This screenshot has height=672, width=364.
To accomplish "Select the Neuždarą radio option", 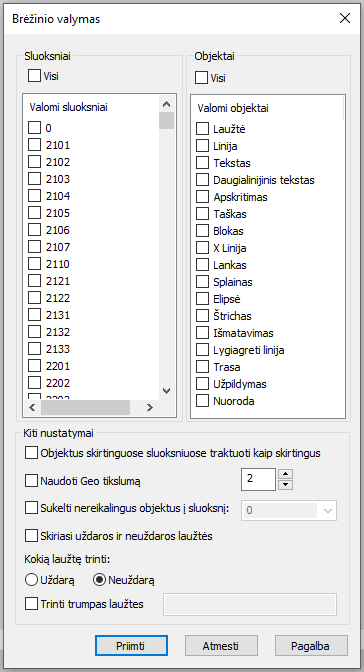I will coord(99,580).
